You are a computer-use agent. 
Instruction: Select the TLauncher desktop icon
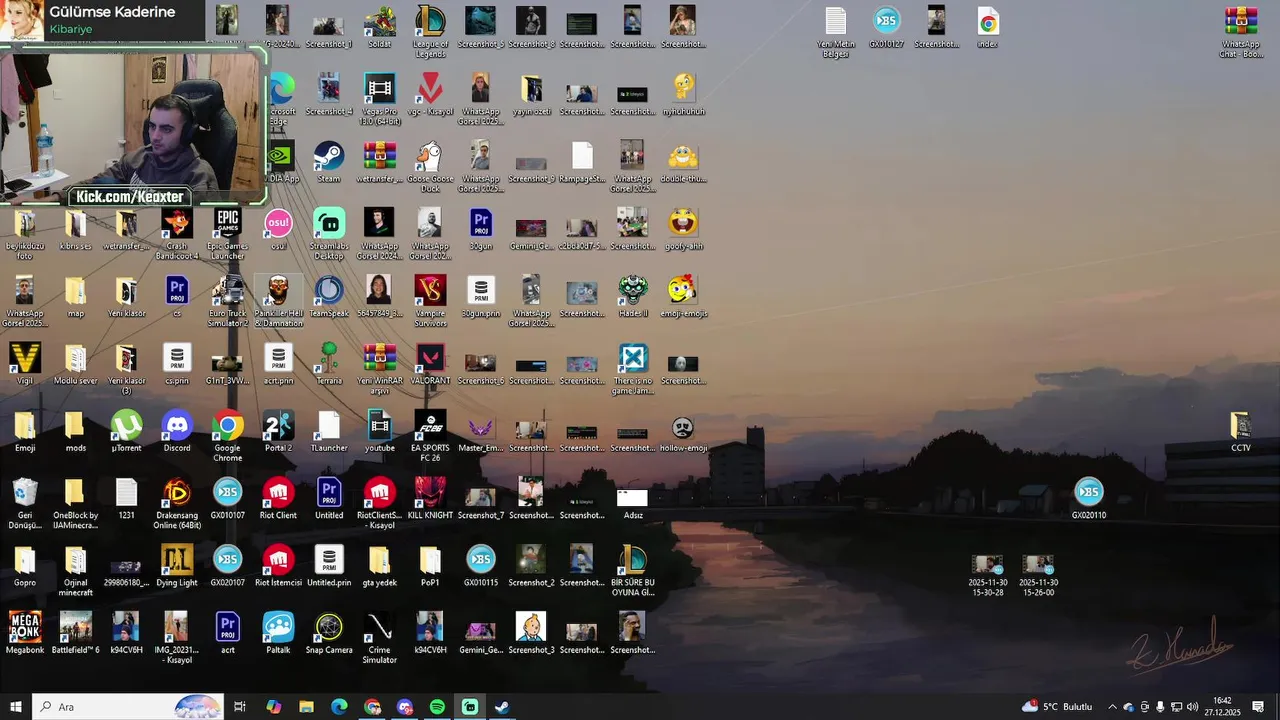click(x=329, y=431)
